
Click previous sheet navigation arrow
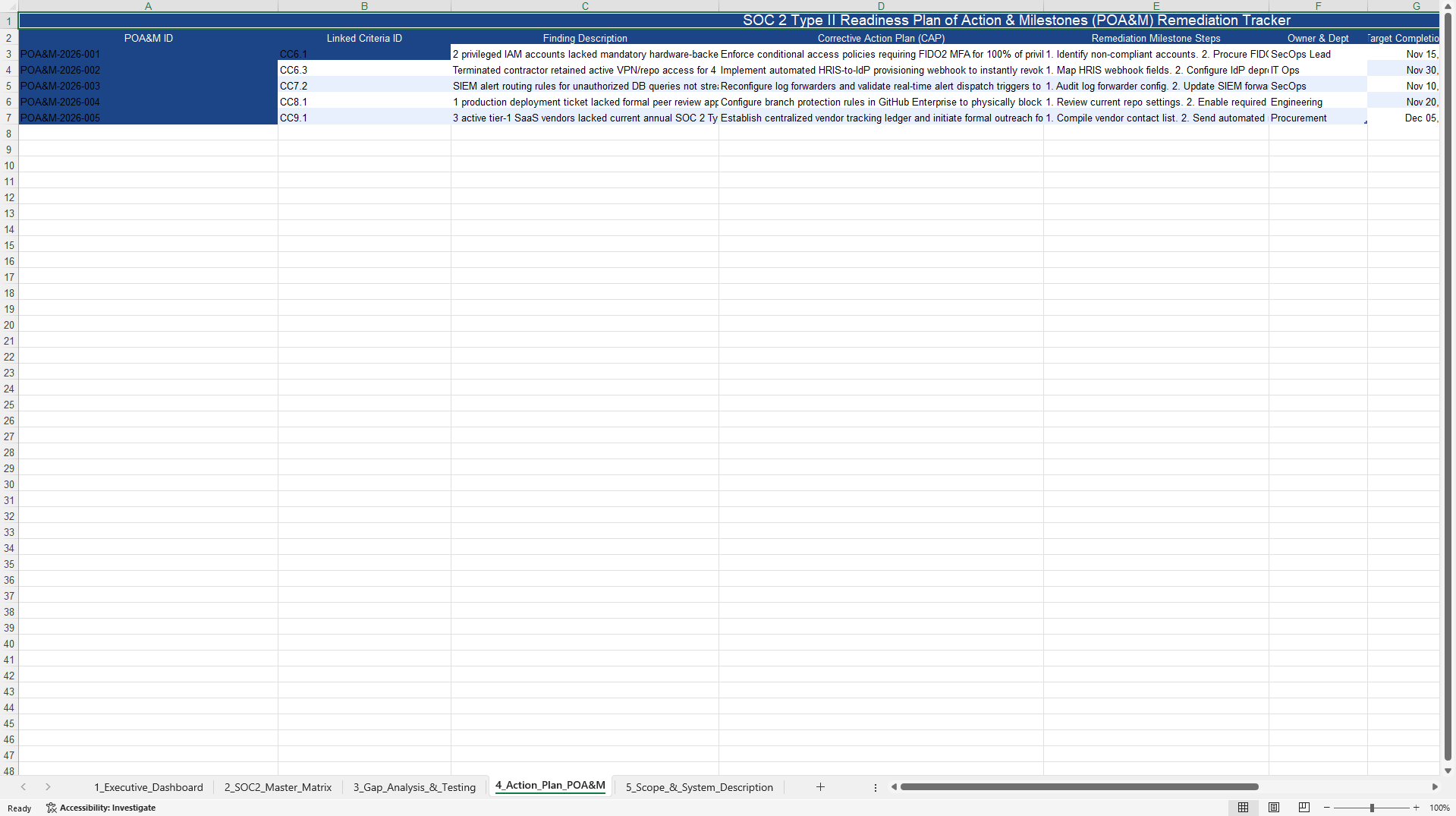[x=24, y=787]
